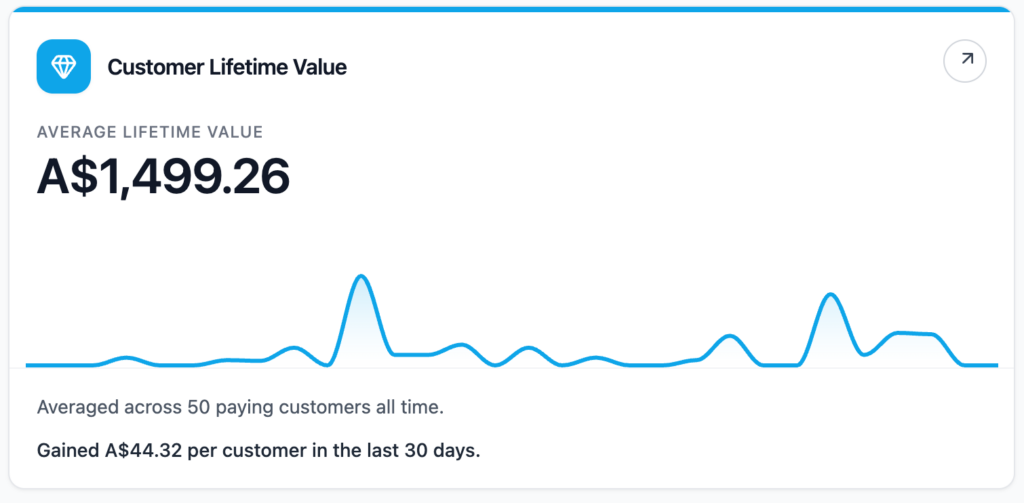Screen dimensions: 1024x503
Task: Click the A$1,499.26 value figure
Action: coord(163,177)
